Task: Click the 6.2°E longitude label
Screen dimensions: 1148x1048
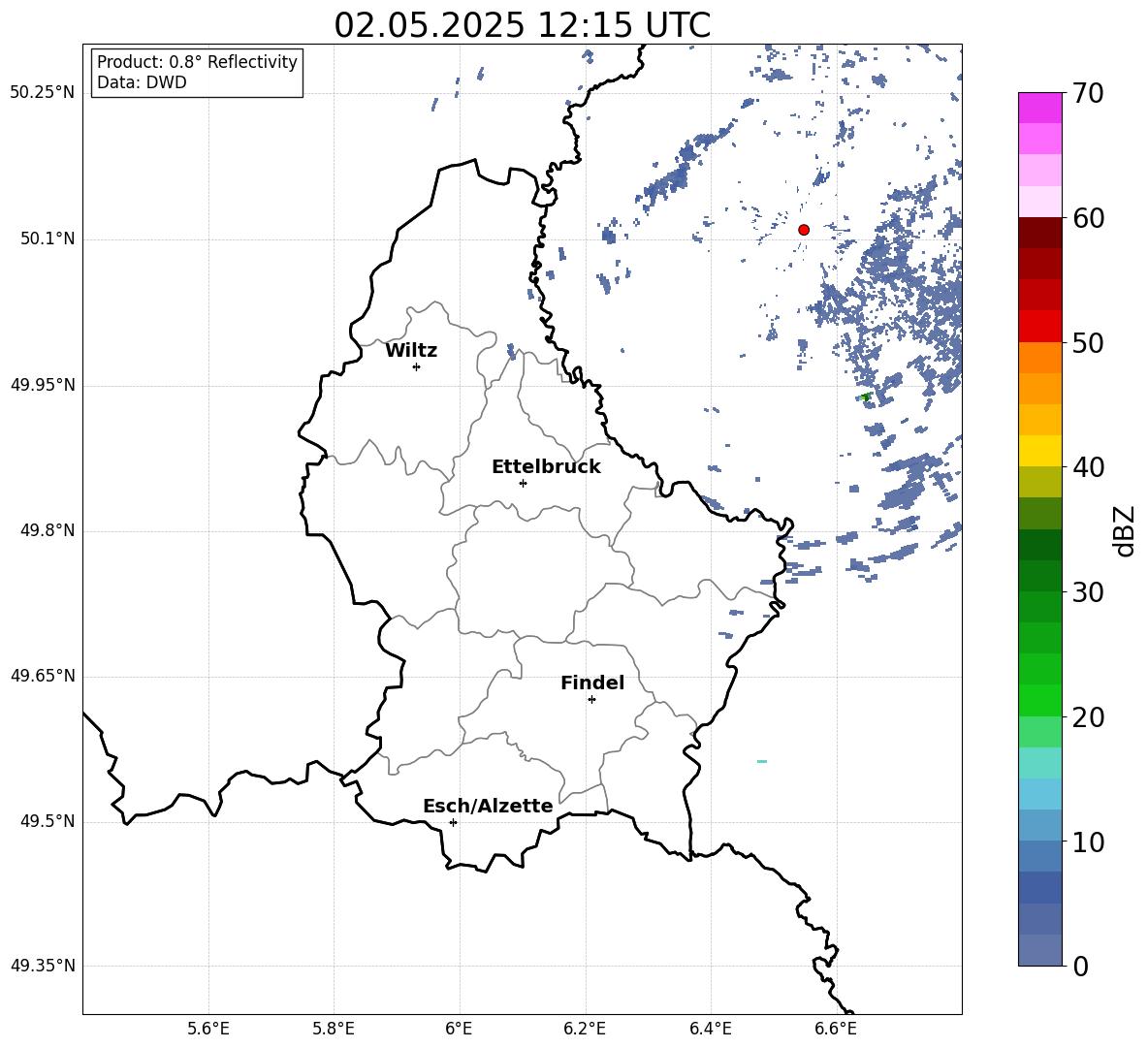Action: pos(585,1029)
